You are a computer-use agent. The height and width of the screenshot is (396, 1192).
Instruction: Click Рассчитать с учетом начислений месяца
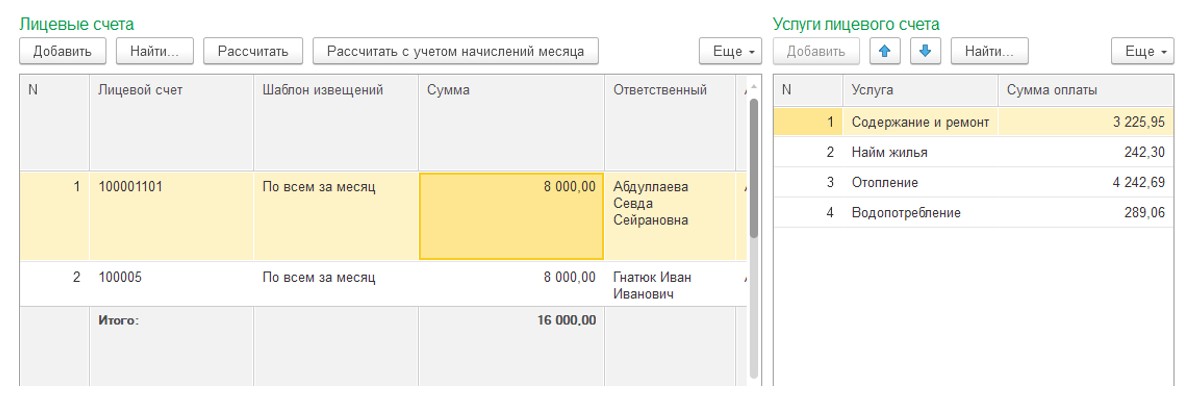coord(455,51)
